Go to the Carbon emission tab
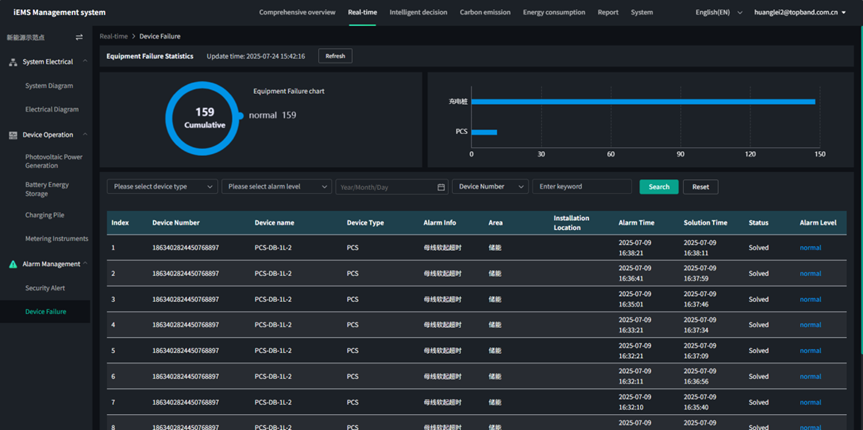 click(x=485, y=12)
